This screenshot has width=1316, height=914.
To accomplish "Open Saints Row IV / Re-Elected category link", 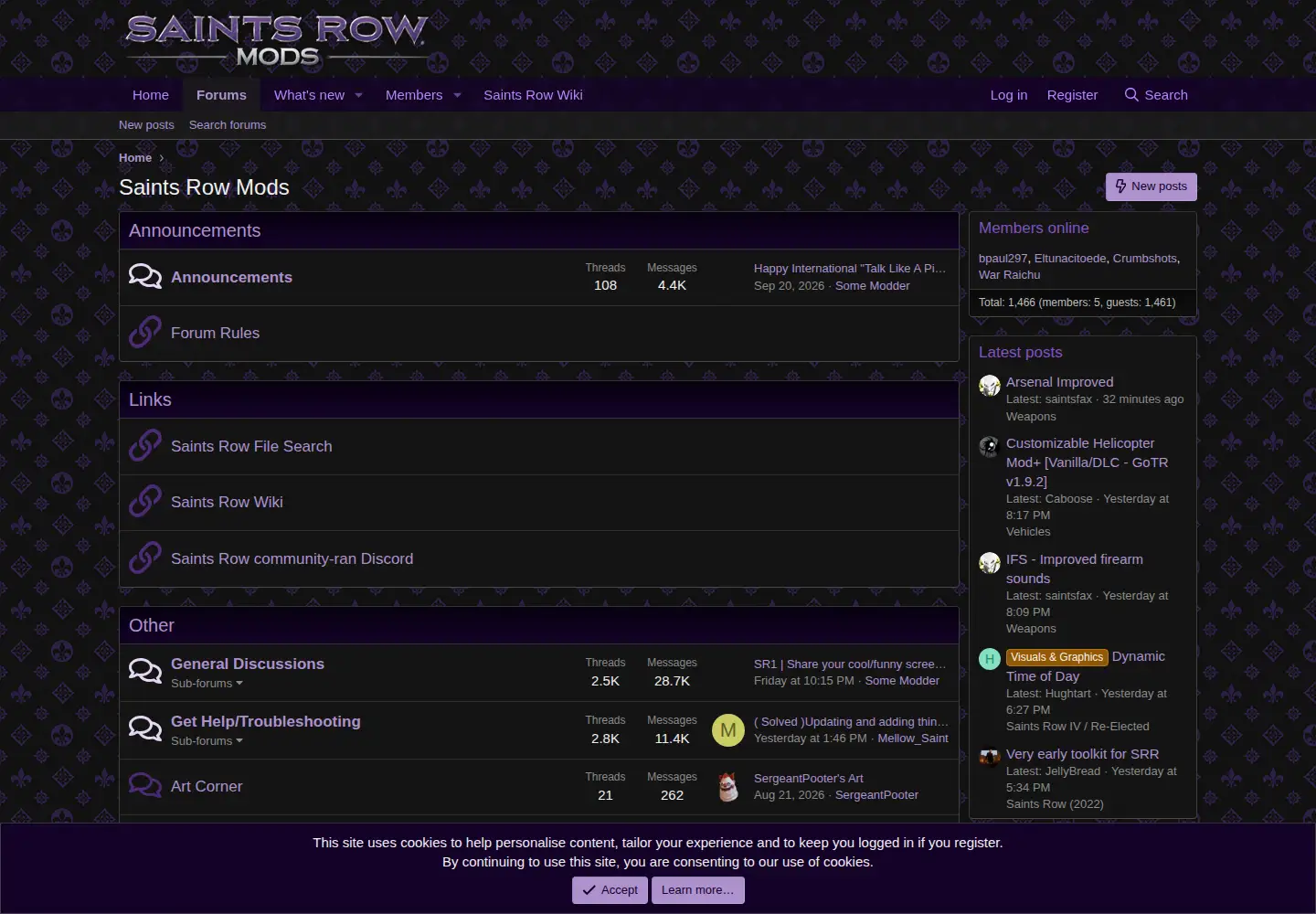I will 1077,727.
